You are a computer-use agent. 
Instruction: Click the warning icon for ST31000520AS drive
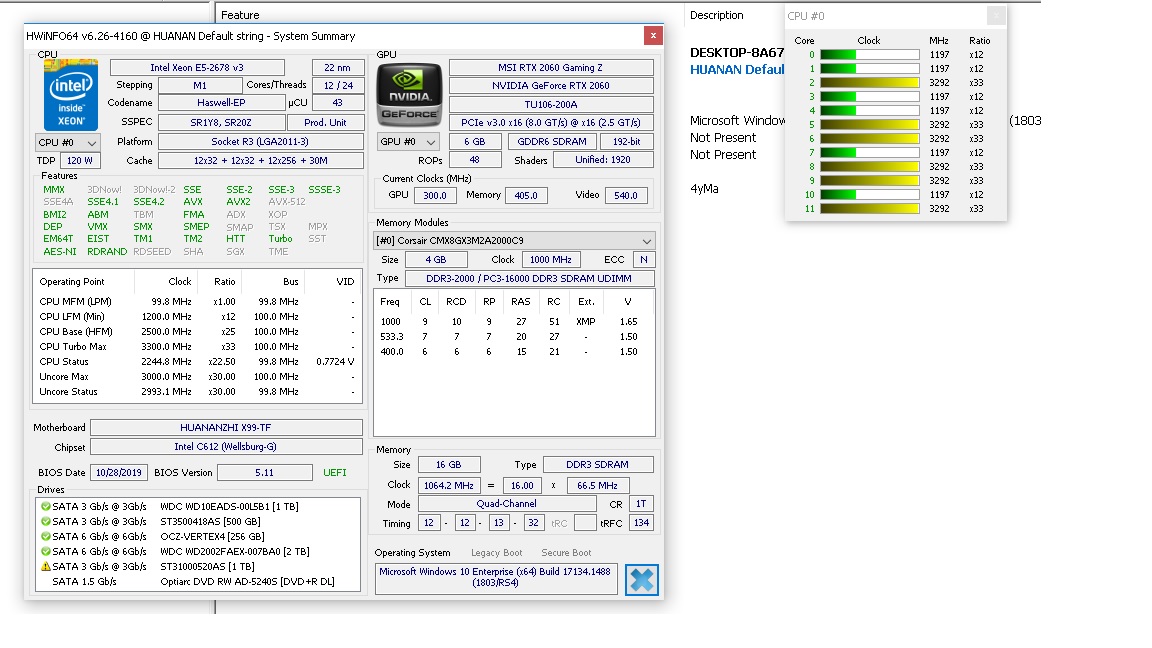point(46,566)
